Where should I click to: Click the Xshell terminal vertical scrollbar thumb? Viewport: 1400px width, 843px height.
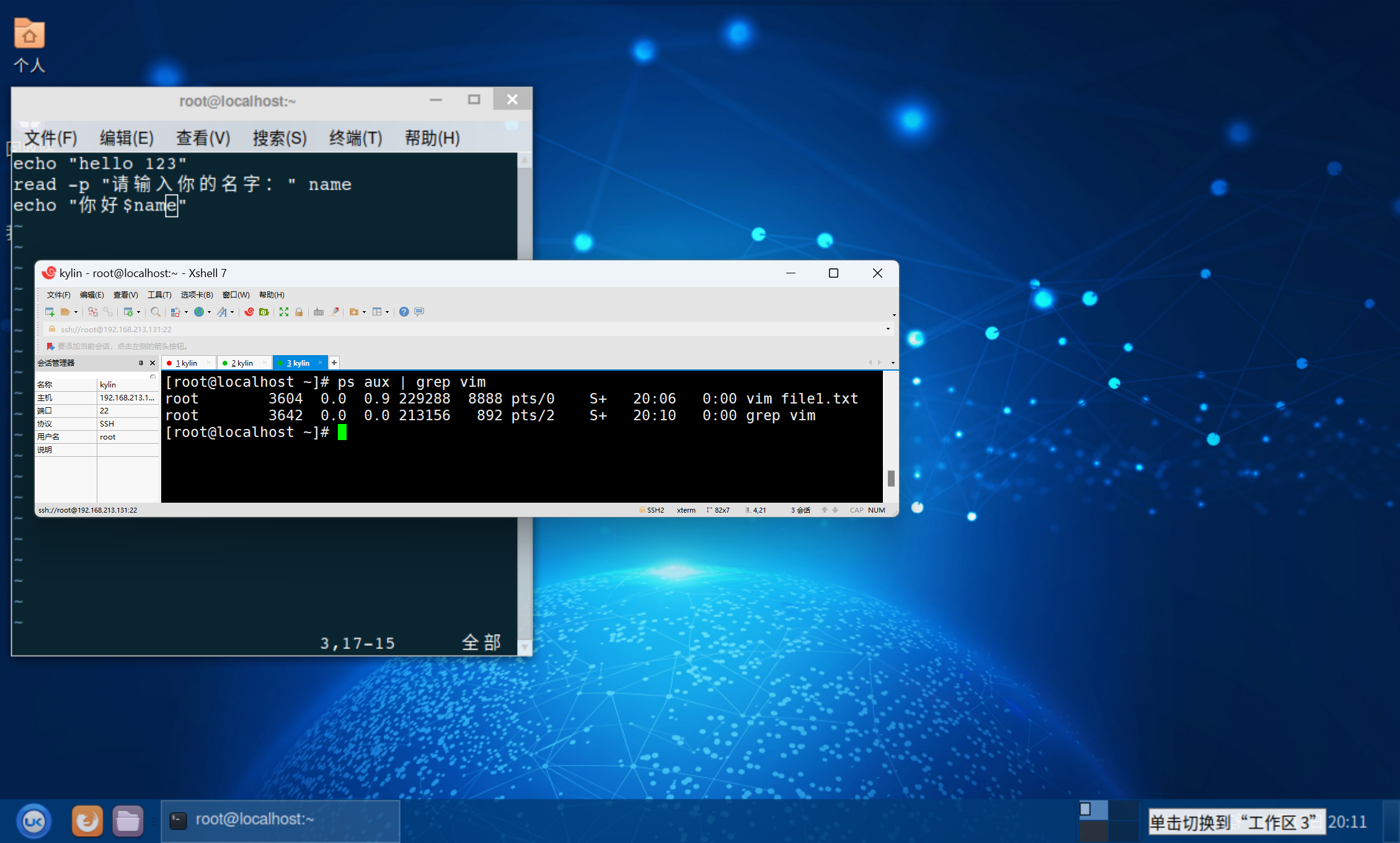click(x=891, y=479)
